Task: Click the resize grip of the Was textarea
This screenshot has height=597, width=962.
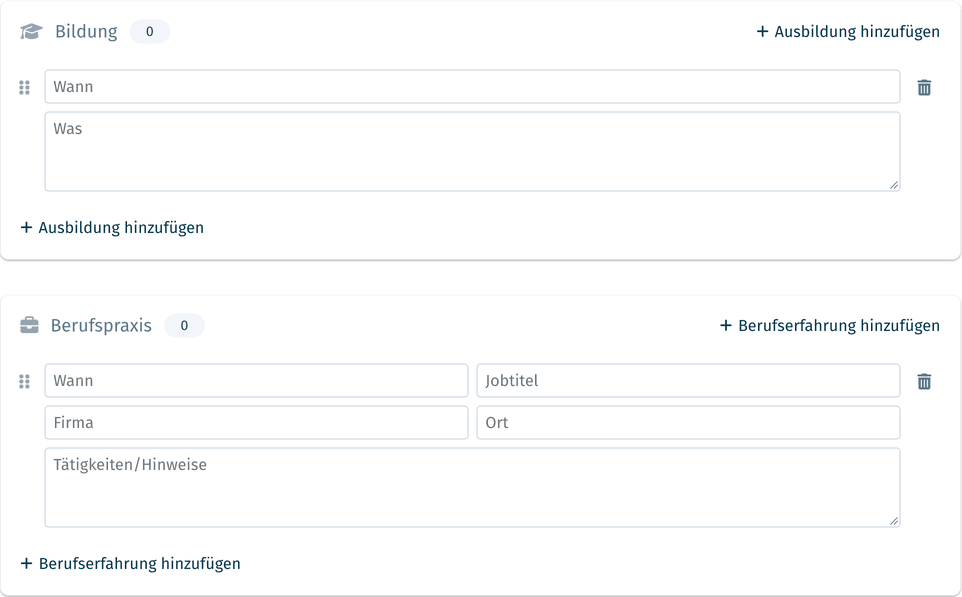Action: (893, 185)
